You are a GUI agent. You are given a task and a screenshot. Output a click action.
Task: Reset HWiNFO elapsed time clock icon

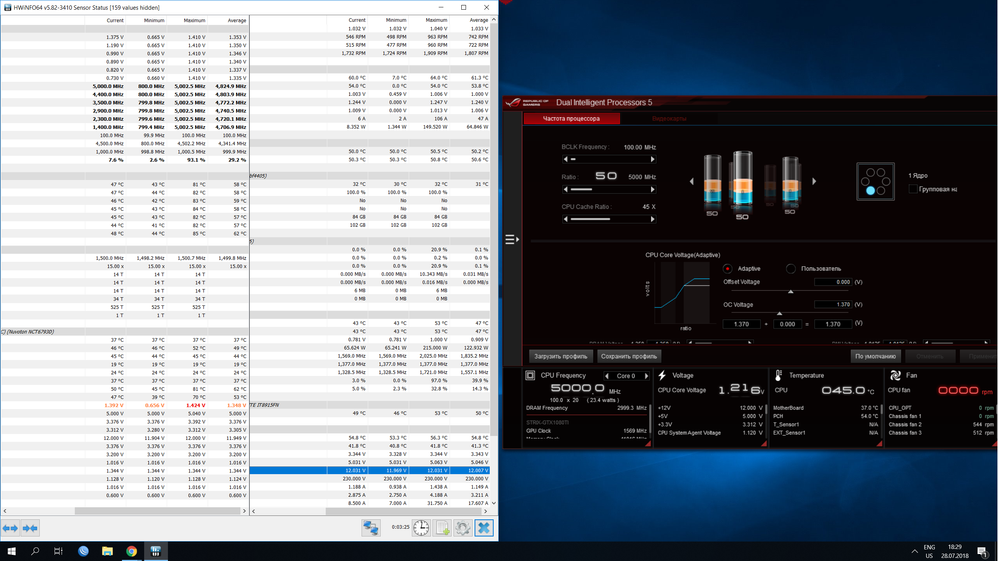[x=420, y=528]
